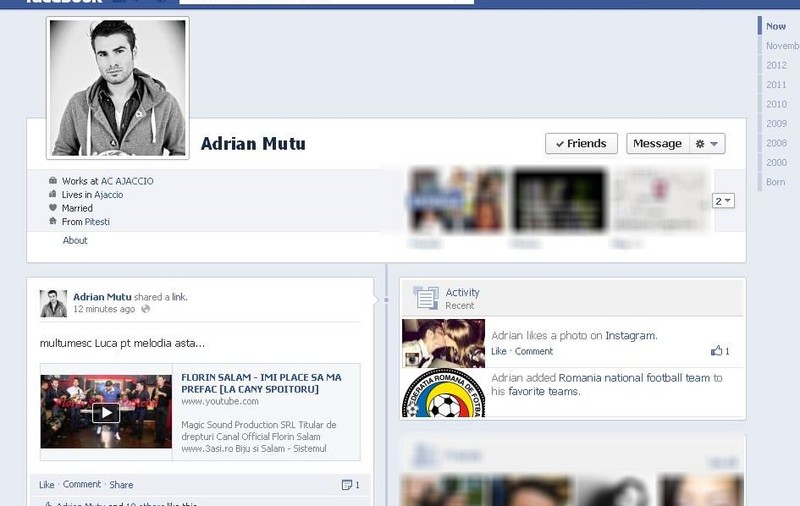Open the gear settings dropdown beside Message
This screenshot has height=506, width=800.
pyautogui.click(x=707, y=144)
